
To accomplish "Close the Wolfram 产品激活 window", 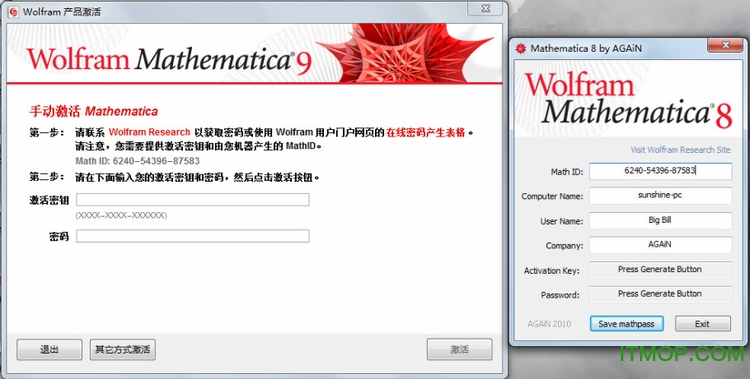I will [x=485, y=8].
